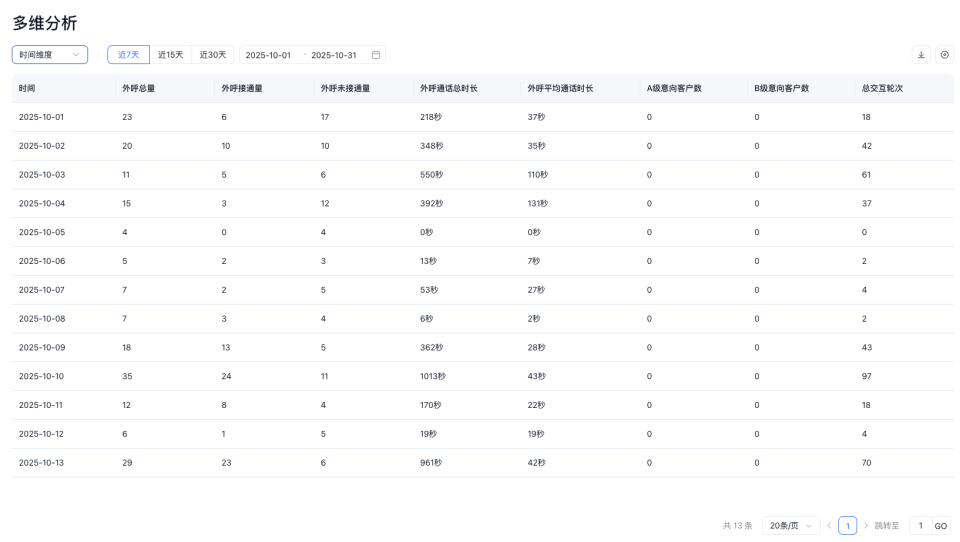Go to the previous page arrow
Screen dimensions: 960x542
[x=829, y=526]
